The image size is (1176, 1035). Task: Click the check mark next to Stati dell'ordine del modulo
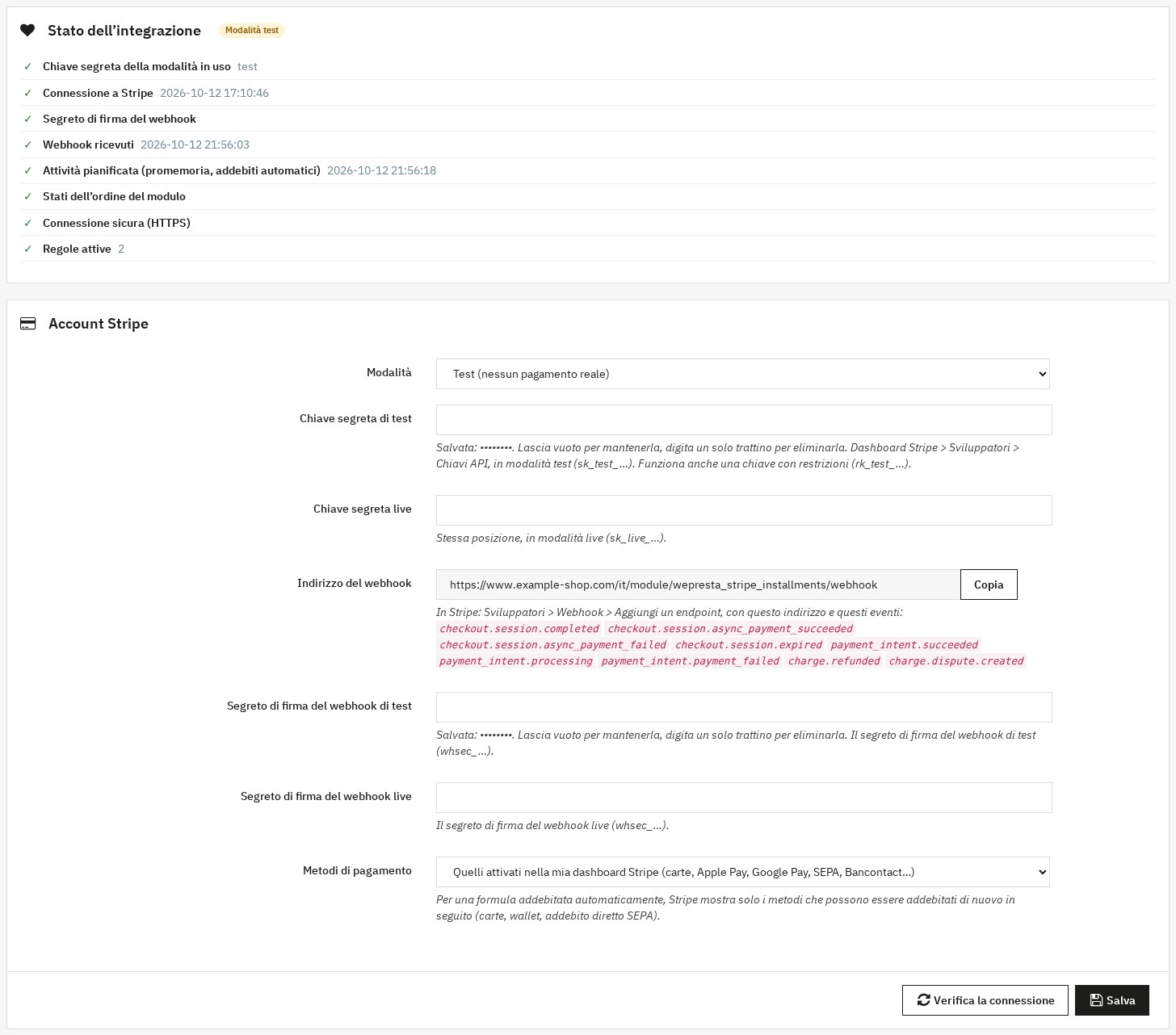[28, 196]
